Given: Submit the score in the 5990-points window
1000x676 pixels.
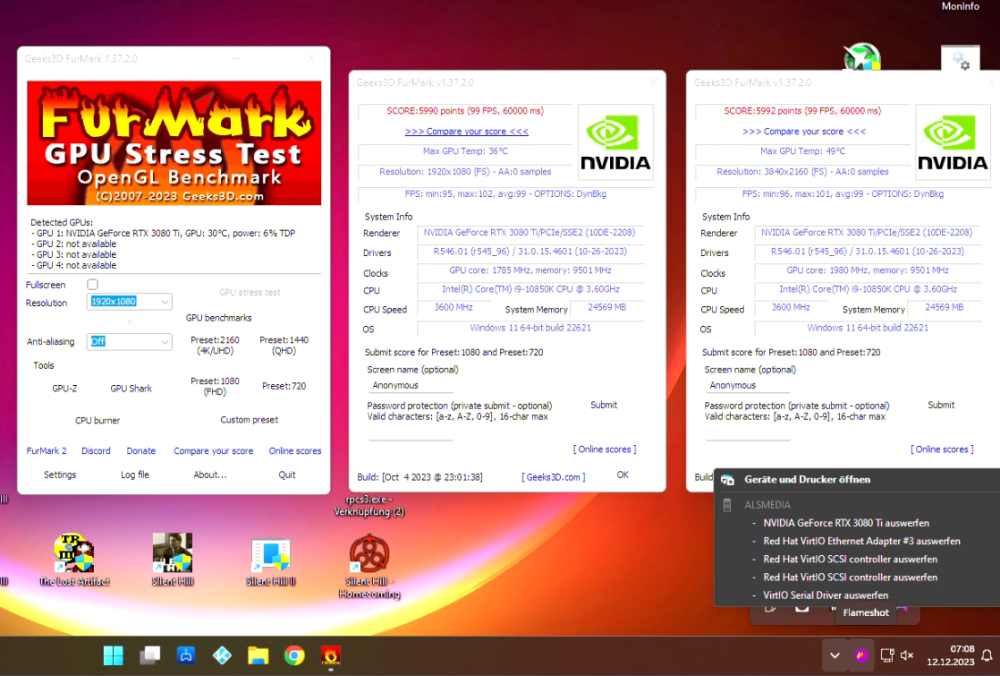Looking at the screenshot, I should tap(603, 405).
